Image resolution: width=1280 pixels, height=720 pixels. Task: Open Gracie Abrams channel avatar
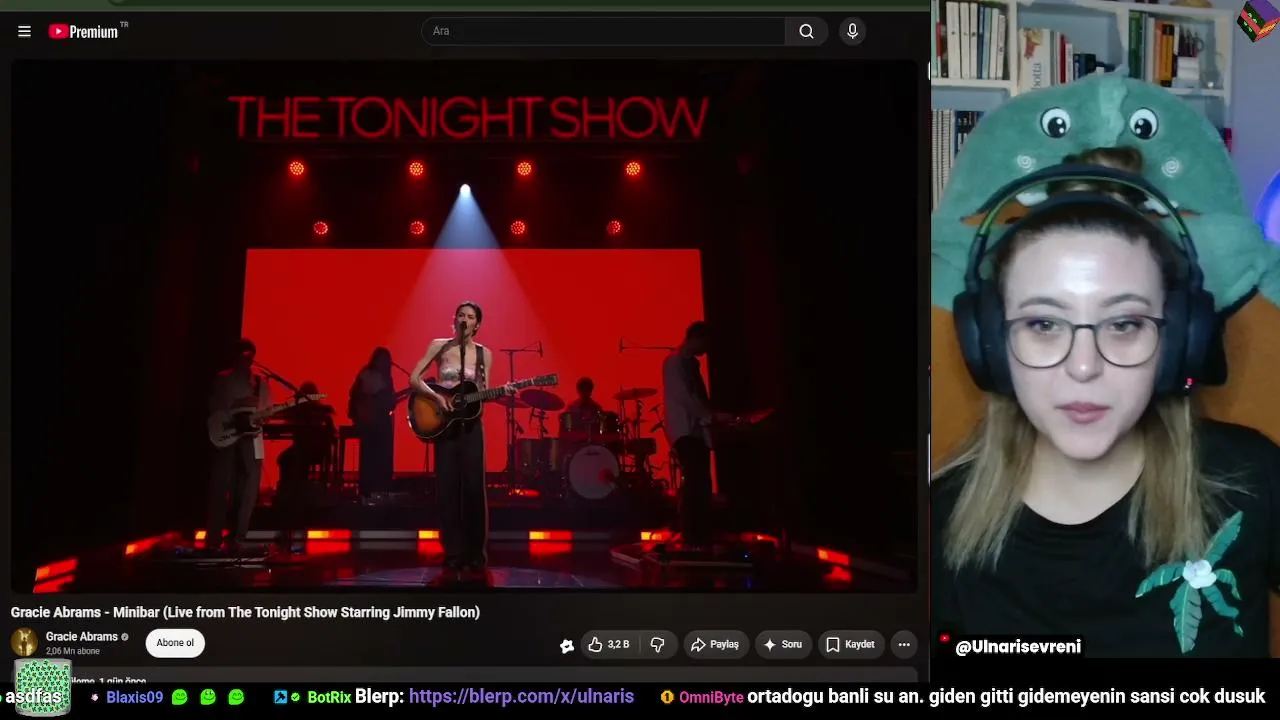point(24,642)
